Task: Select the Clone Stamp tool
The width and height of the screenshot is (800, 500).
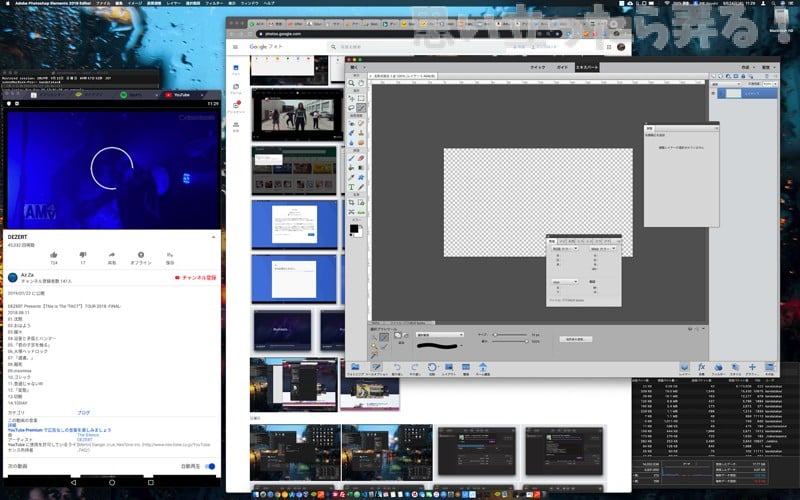Action: pos(361,133)
